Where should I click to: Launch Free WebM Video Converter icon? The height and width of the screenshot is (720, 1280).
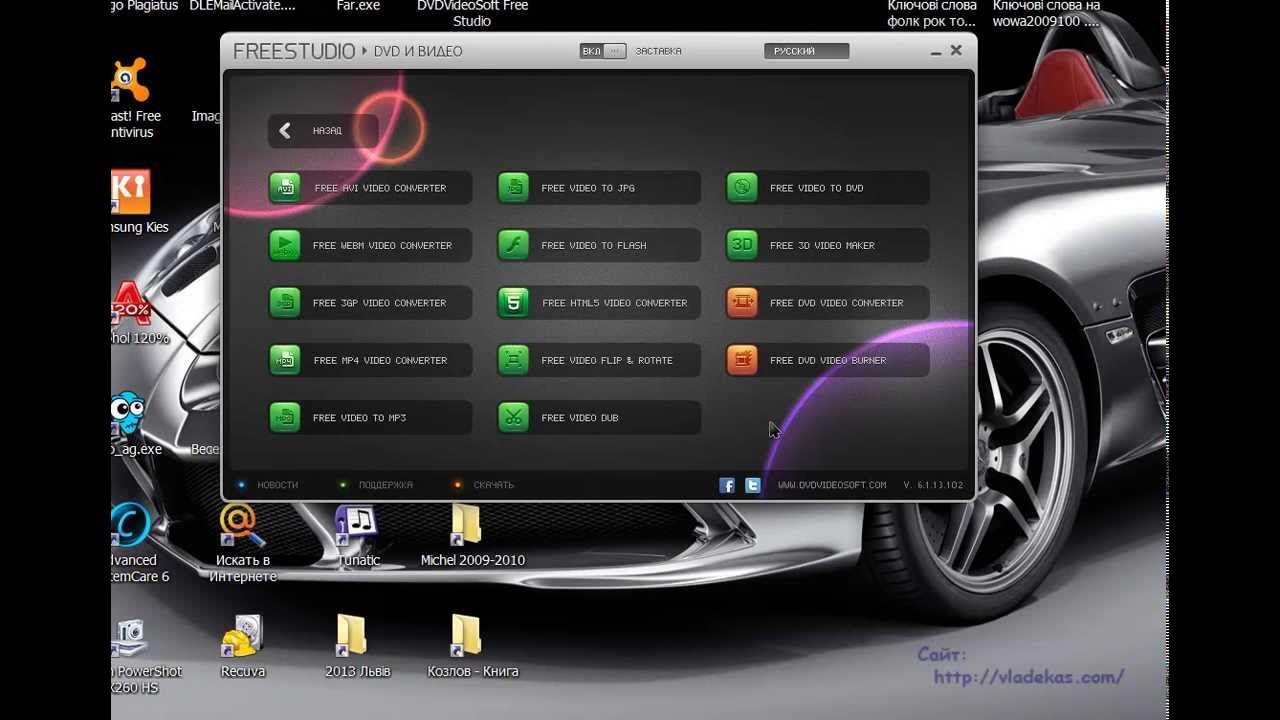tap(285, 245)
